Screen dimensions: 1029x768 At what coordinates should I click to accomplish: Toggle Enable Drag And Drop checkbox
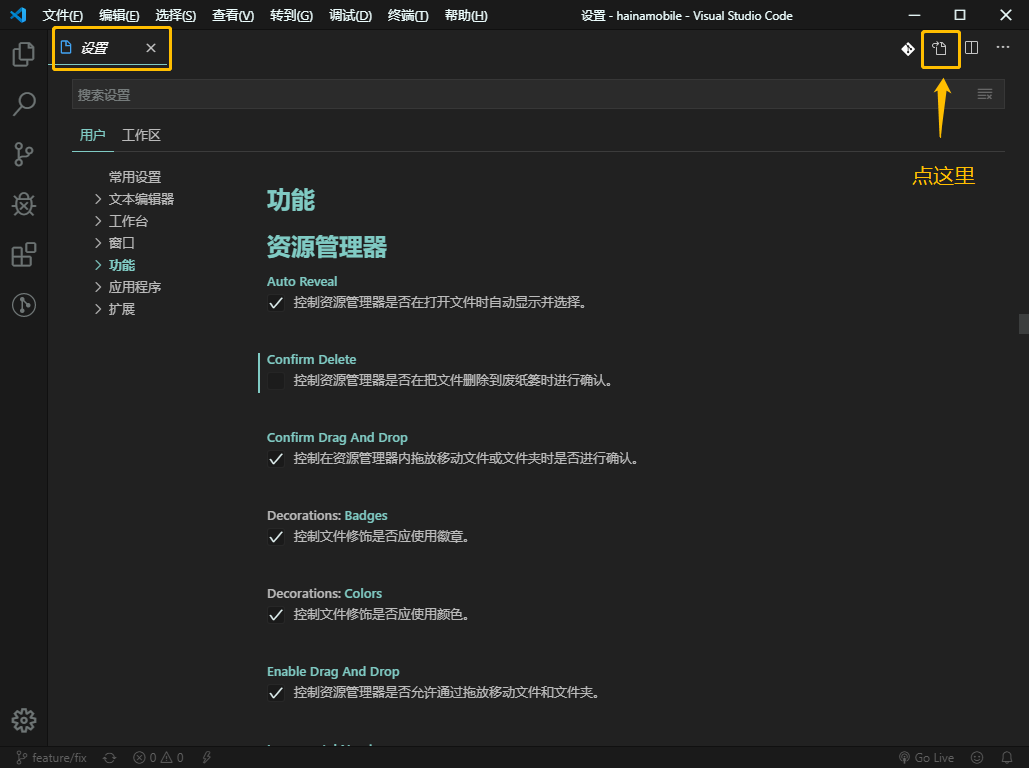coord(276,693)
